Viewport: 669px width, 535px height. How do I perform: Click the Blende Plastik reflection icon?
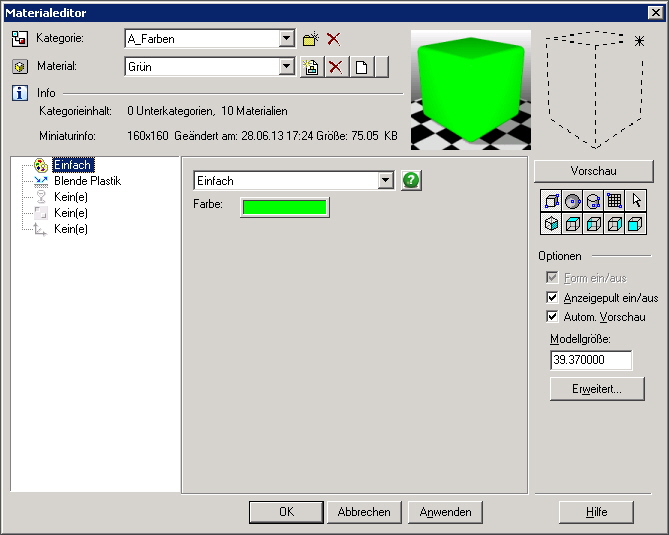pyautogui.click(x=41, y=181)
